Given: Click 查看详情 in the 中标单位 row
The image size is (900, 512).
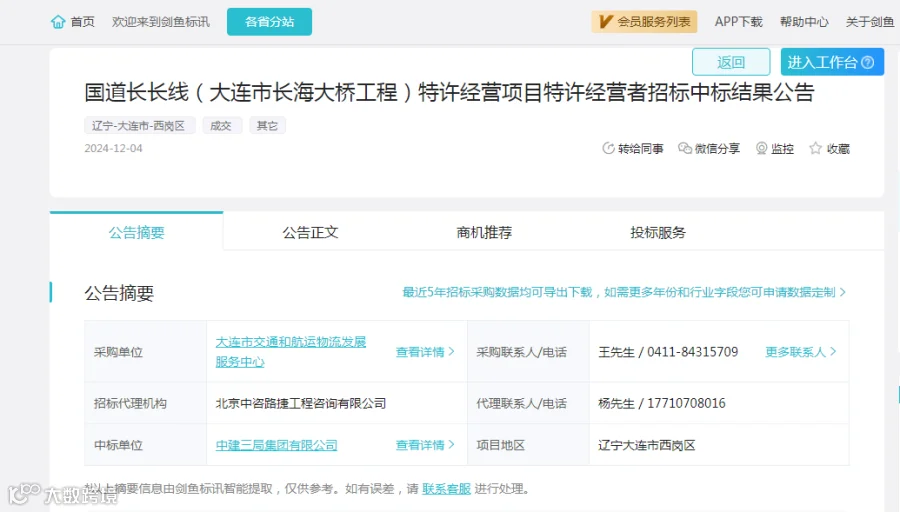Looking at the screenshot, I should pyautogui.click(x=425, y=445).
